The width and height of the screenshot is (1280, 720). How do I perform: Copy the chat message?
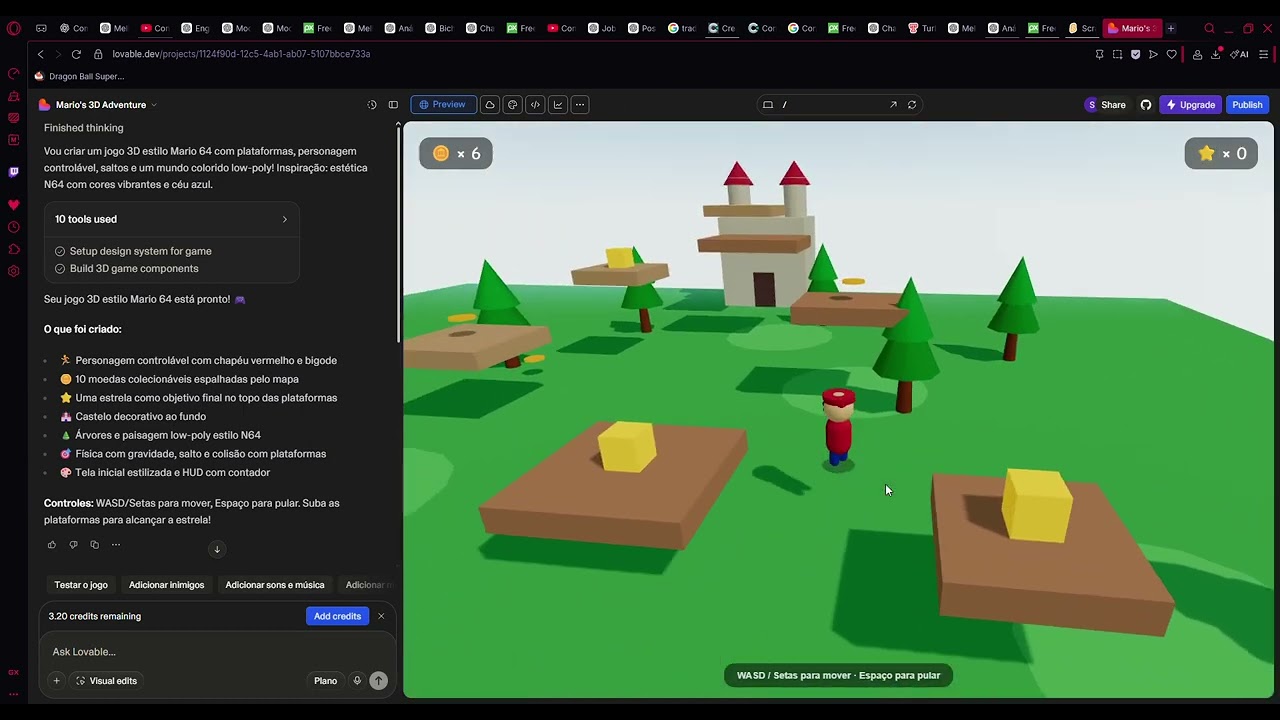[95, 545]
